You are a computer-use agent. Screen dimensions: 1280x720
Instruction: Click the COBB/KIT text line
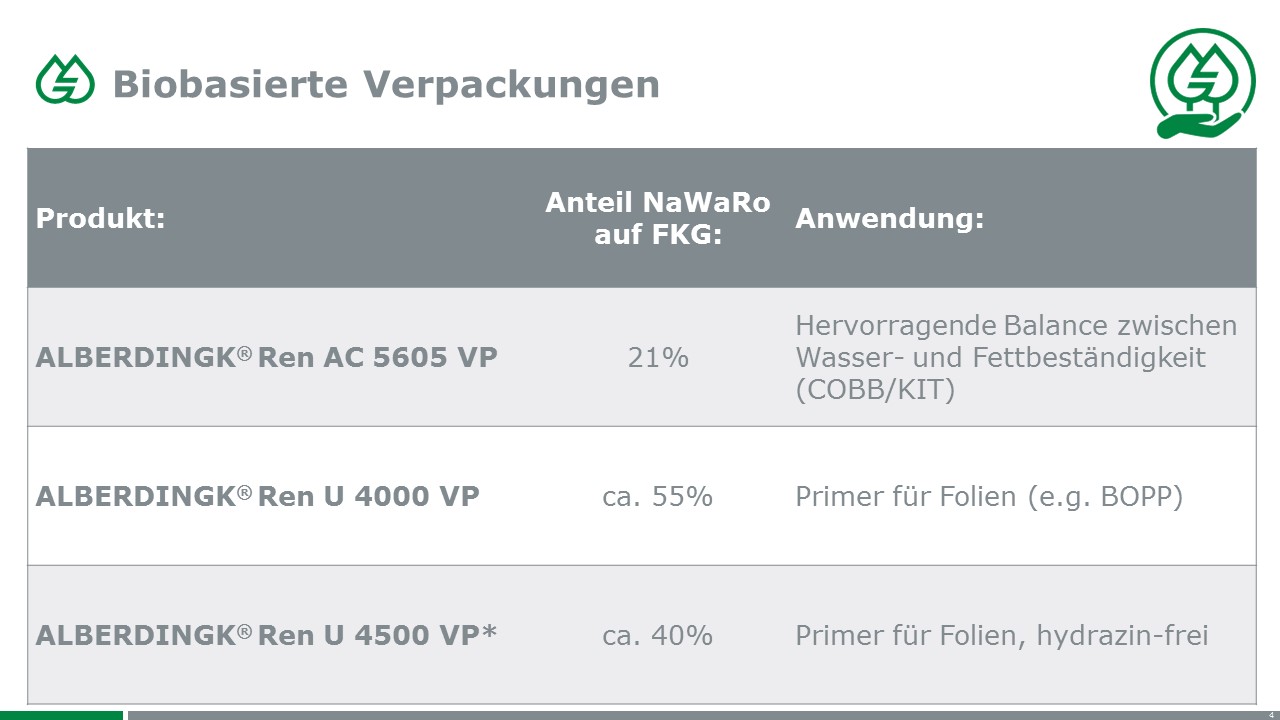click(875, 390)
